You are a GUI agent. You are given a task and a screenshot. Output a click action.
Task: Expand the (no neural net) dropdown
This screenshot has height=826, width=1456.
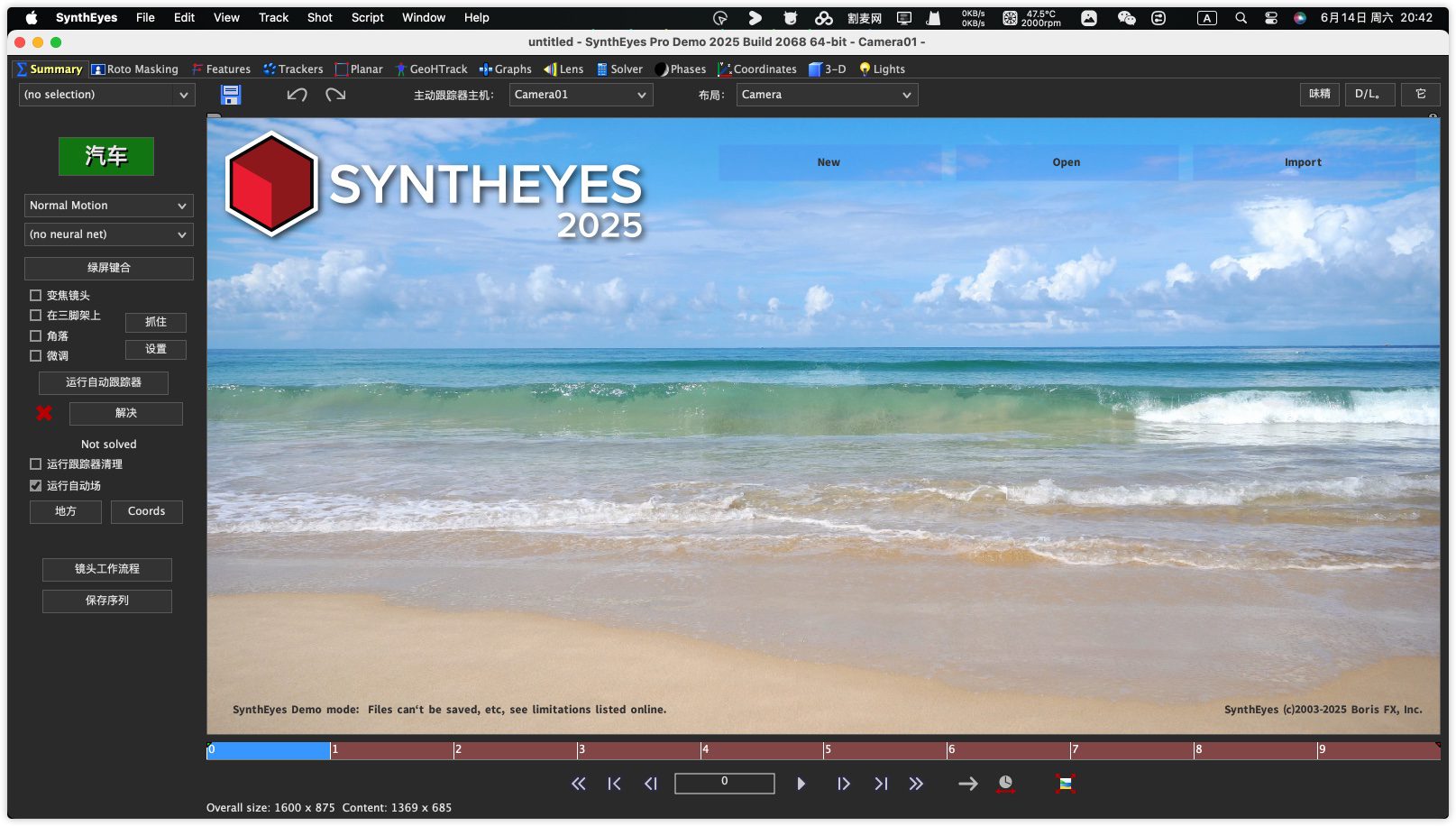pyautogui.click(x=108, y=234)
